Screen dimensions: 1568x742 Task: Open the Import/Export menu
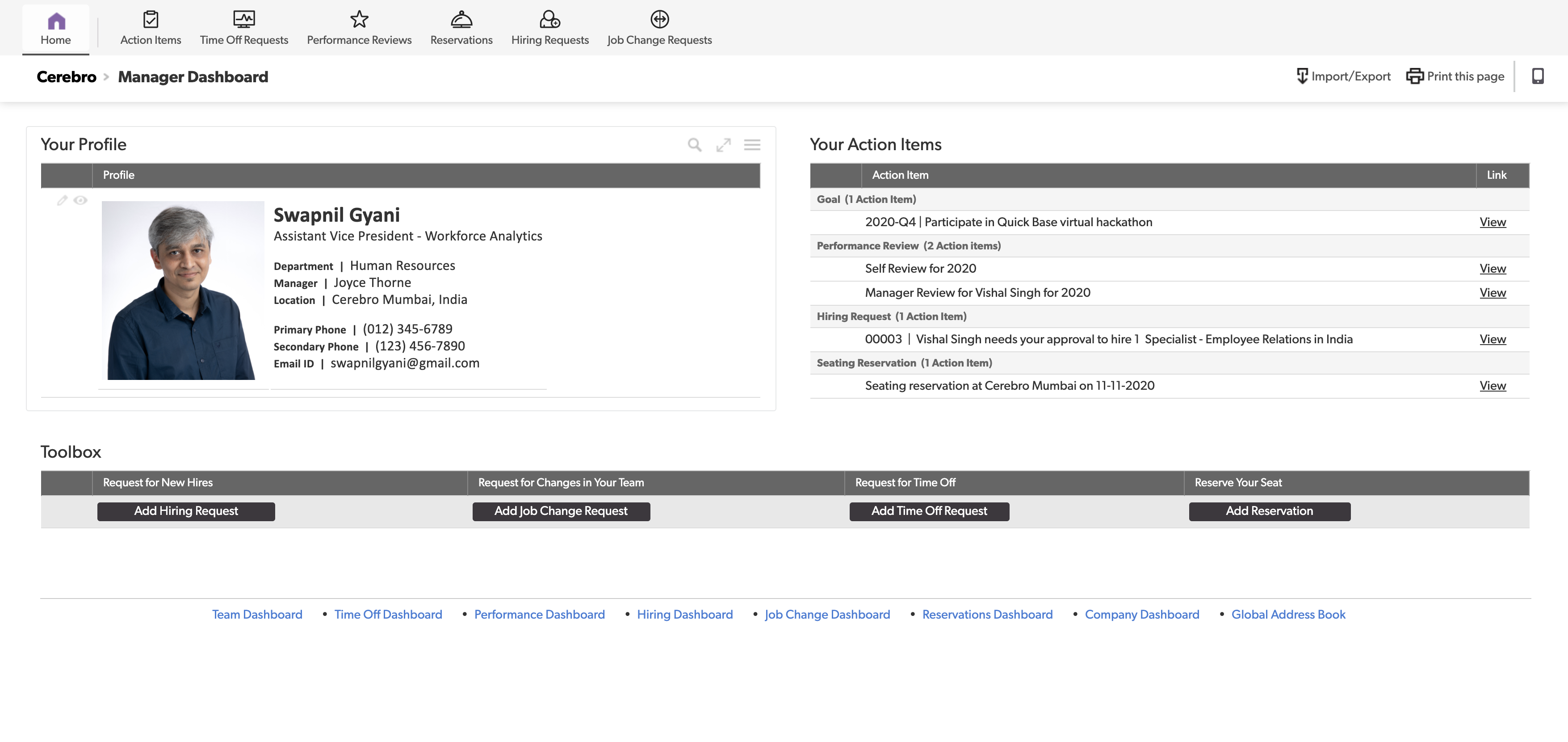click(1343, 76)
